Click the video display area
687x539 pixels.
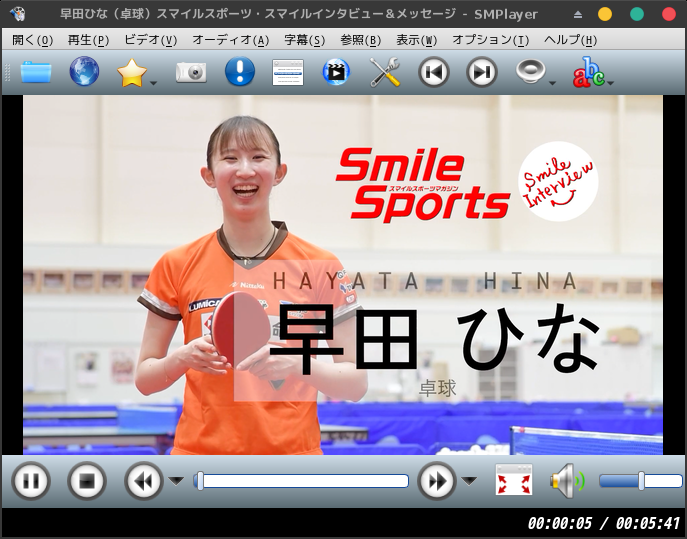point(343,275)
